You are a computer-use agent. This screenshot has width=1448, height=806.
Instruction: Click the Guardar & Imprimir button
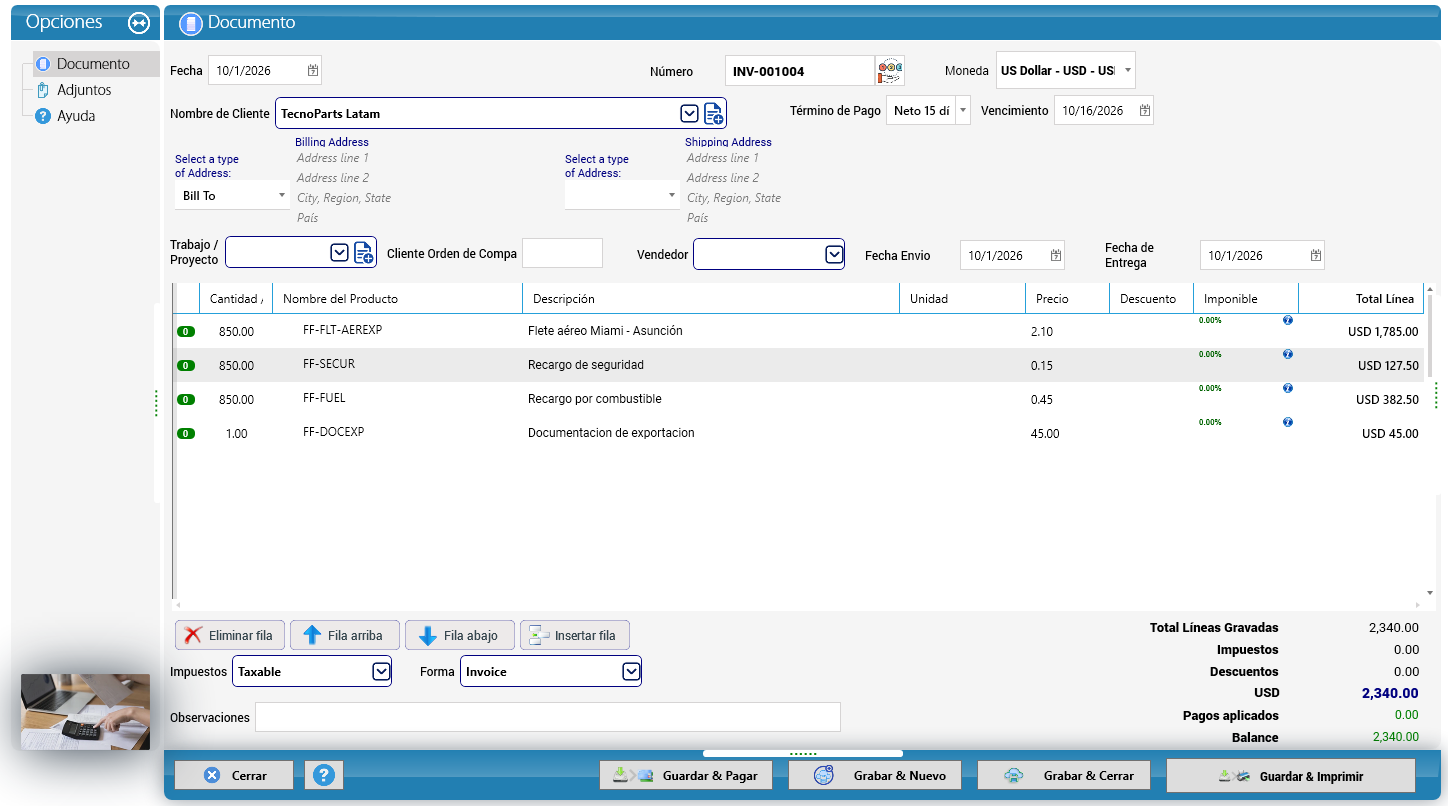pyautogui.click(x=1291, y=775)
